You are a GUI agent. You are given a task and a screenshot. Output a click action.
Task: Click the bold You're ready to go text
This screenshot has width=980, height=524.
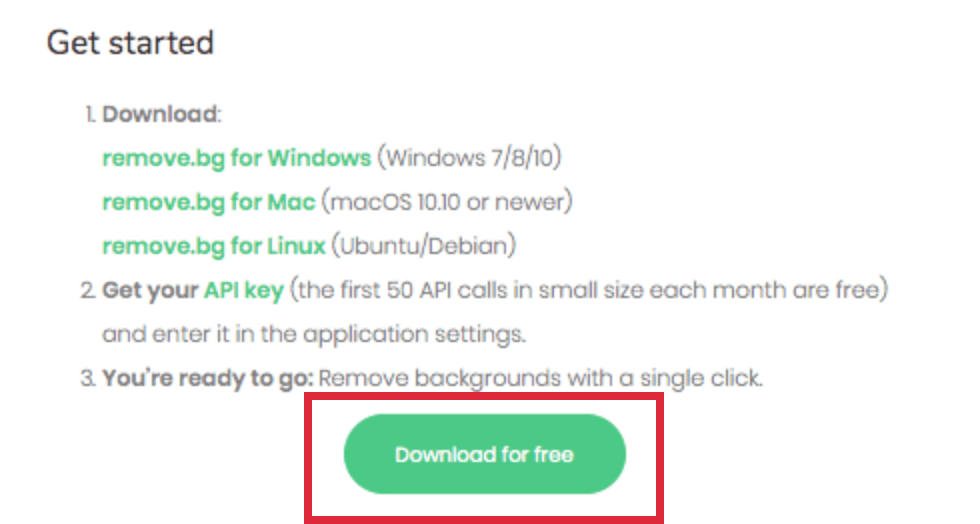pyautogui.click(x=208, y=378)
